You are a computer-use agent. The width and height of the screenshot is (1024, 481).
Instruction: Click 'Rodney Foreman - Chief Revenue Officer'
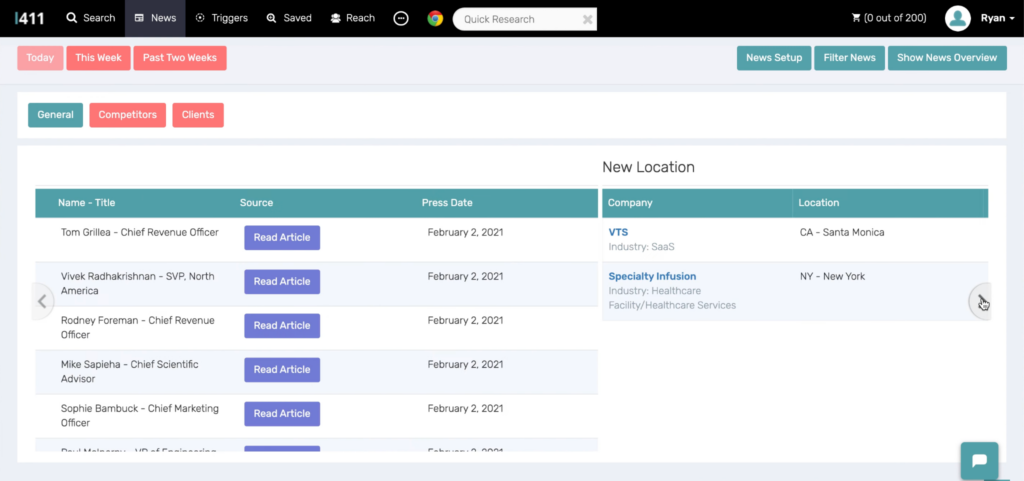click(138, 328)
